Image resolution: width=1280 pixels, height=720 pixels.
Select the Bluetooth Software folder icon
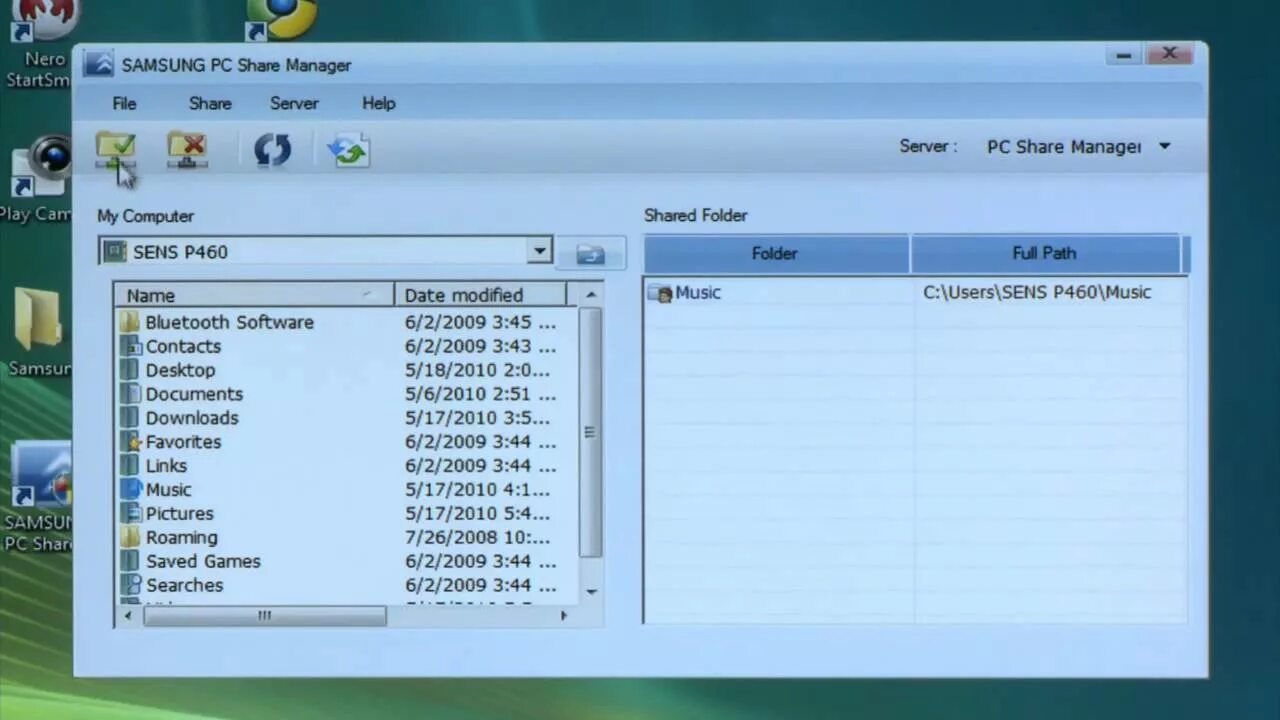130,322
